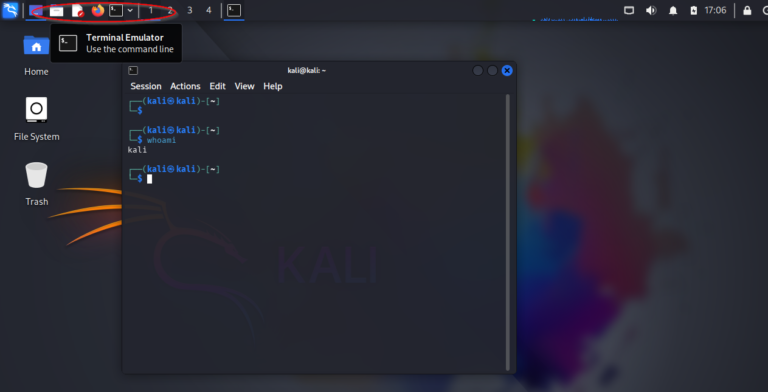Click the kali@kali: ~ window title
768x392 pixels.
[x=307, y=71]
